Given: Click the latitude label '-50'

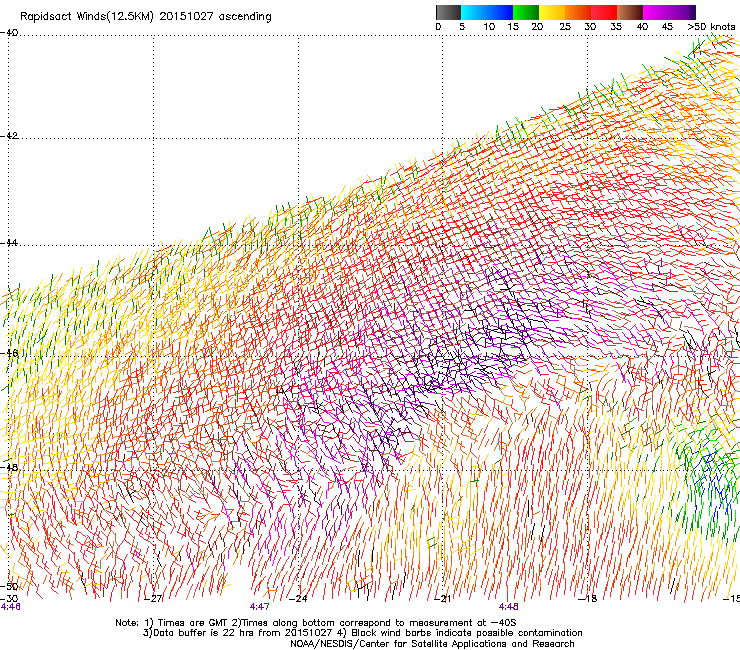Looking at the screenshot, I should [9, 586].
